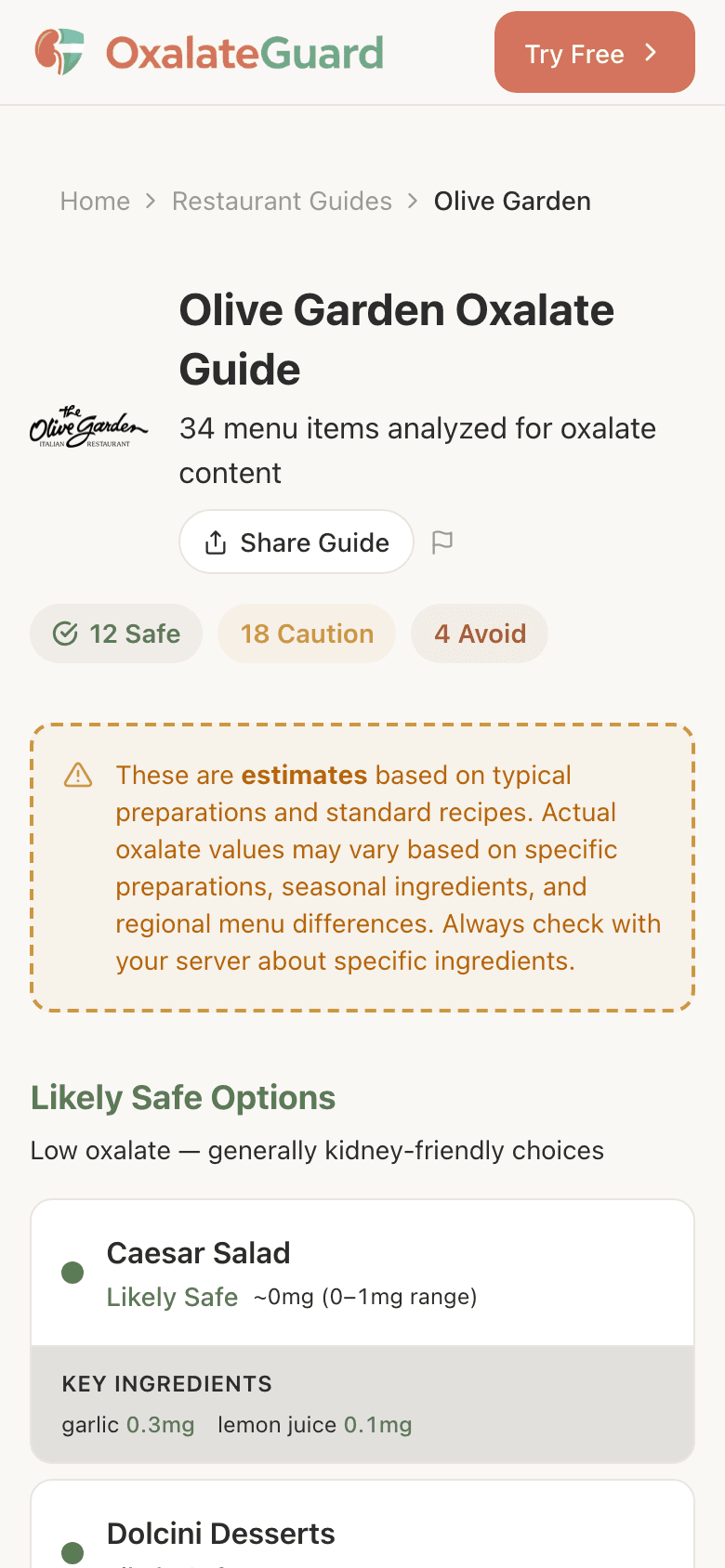The image size is (725, 1568).
Task: Expand the breadcrumb separator after Restaurant Guides
Action: [411, 201]
